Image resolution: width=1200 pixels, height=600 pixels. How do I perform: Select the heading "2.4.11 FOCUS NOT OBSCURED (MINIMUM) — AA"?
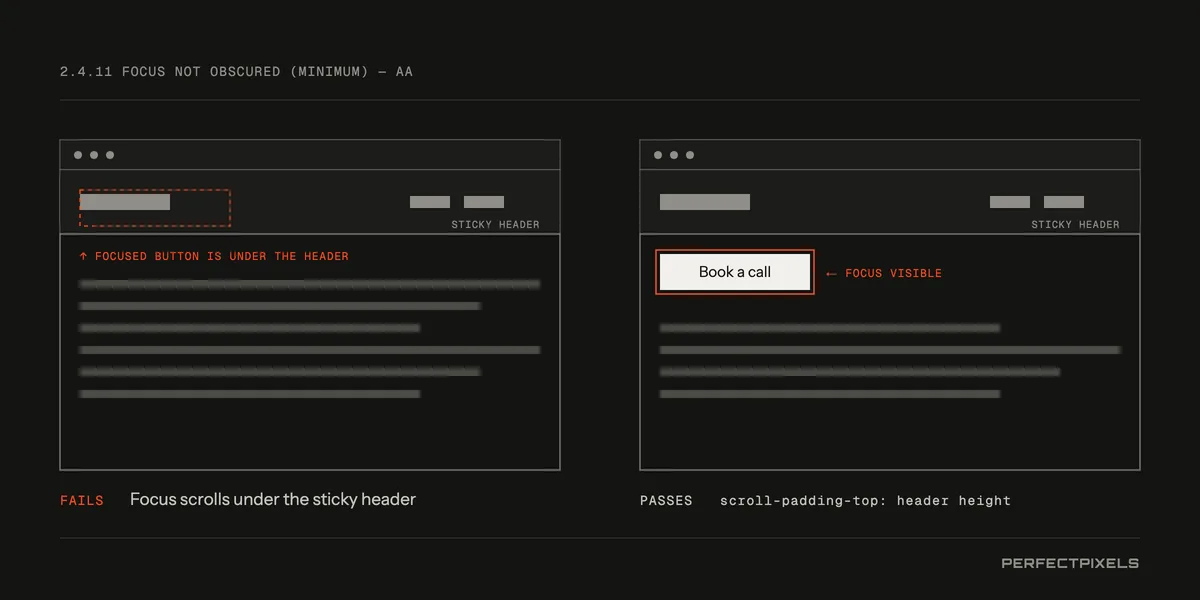coord(236,72)
